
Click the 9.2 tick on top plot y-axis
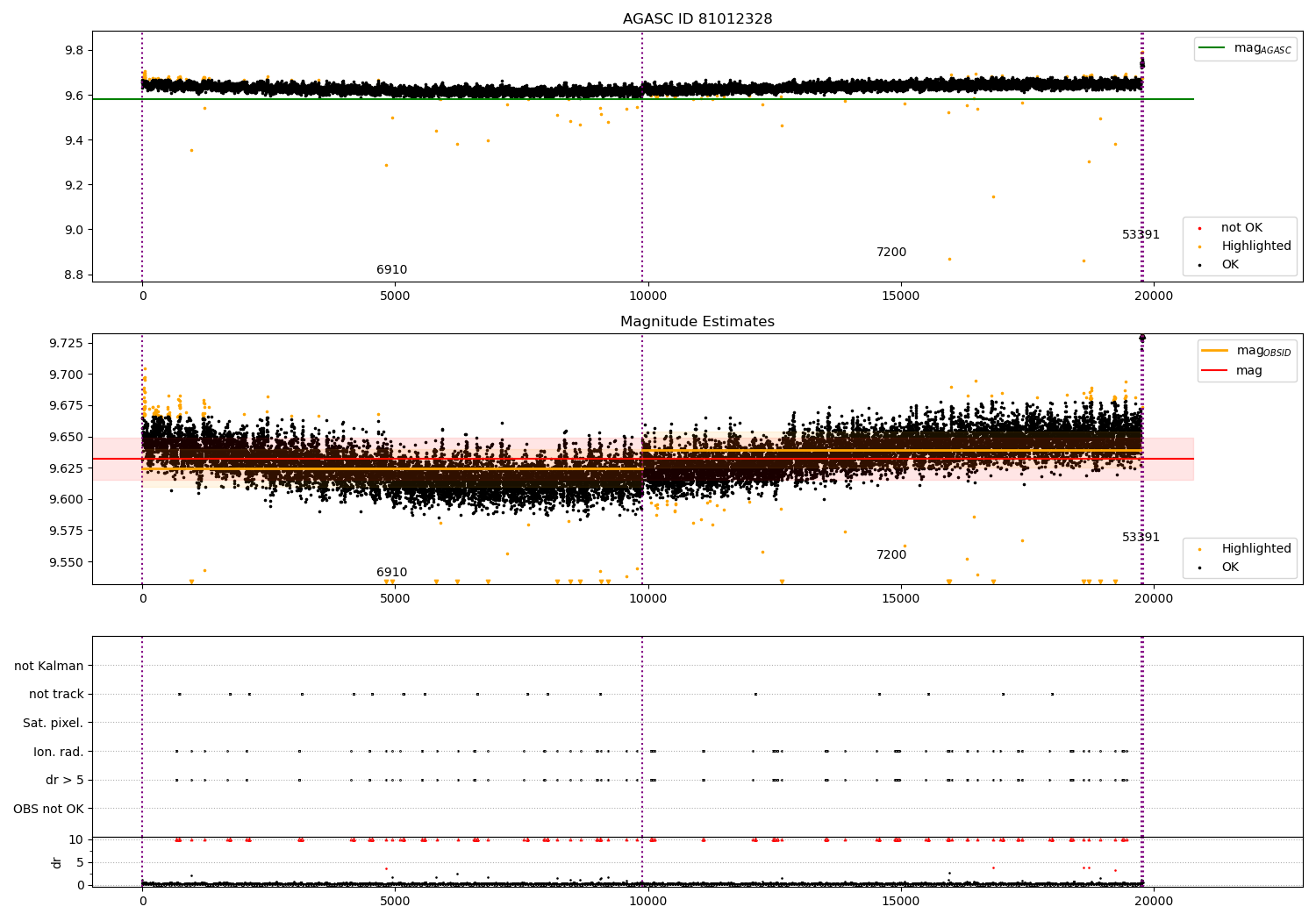click(74, 185)
